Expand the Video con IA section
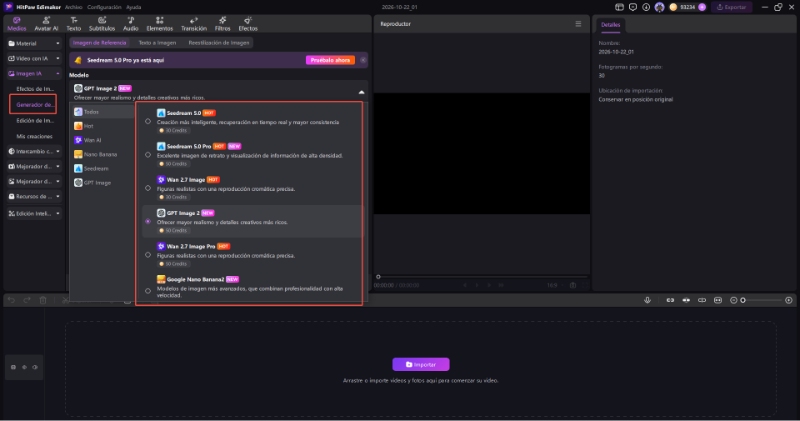800x421 pixels. 34,58
